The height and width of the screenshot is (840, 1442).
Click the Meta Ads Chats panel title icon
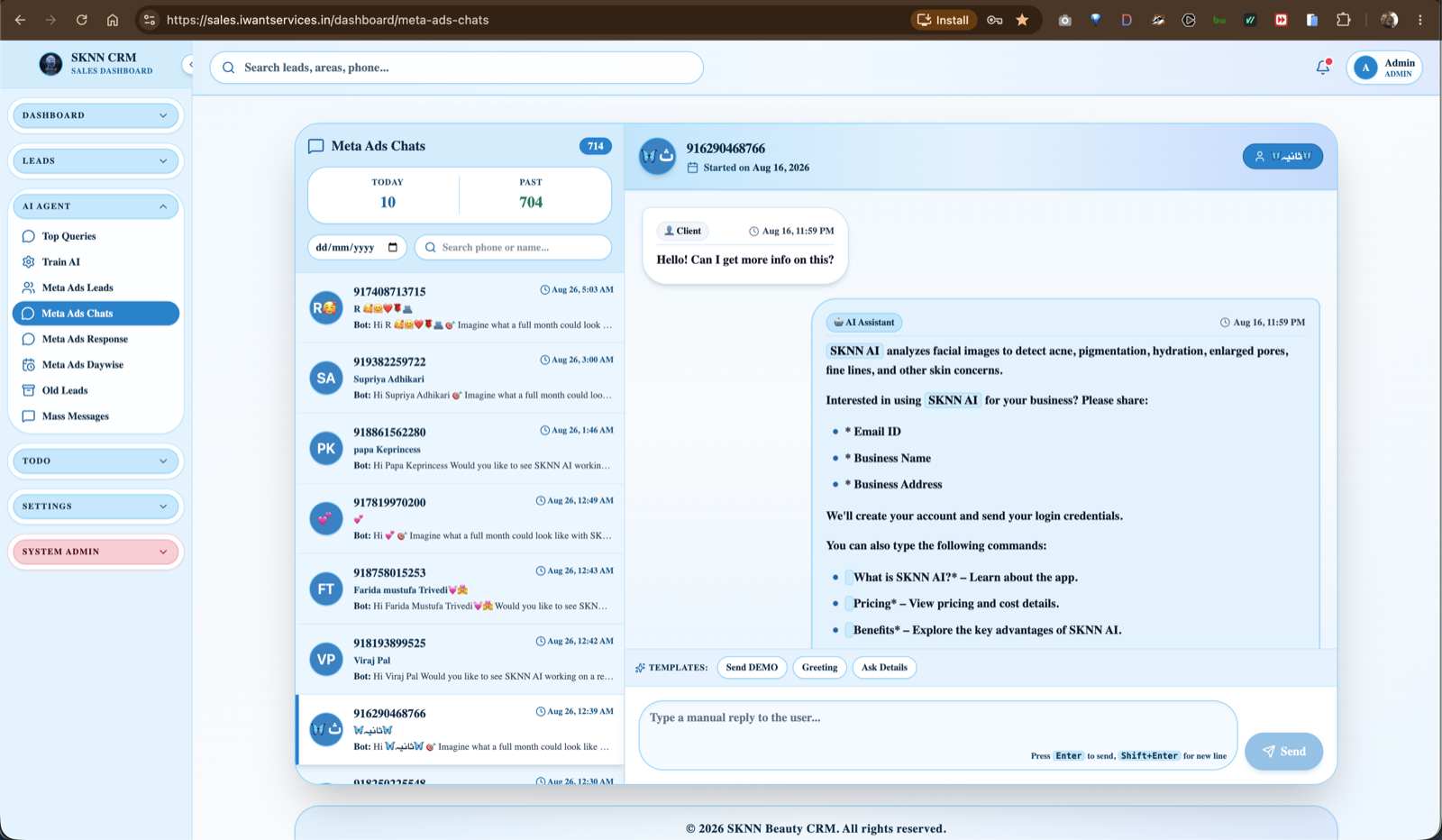315,146
